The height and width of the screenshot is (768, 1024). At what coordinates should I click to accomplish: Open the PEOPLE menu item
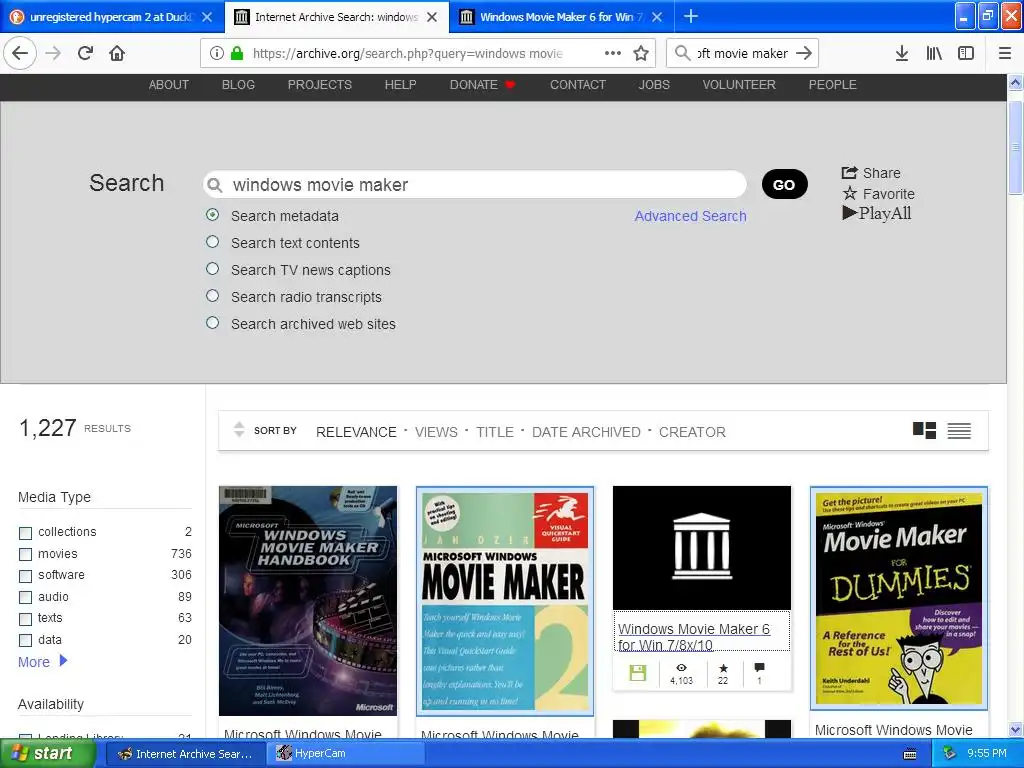point(832,85)
